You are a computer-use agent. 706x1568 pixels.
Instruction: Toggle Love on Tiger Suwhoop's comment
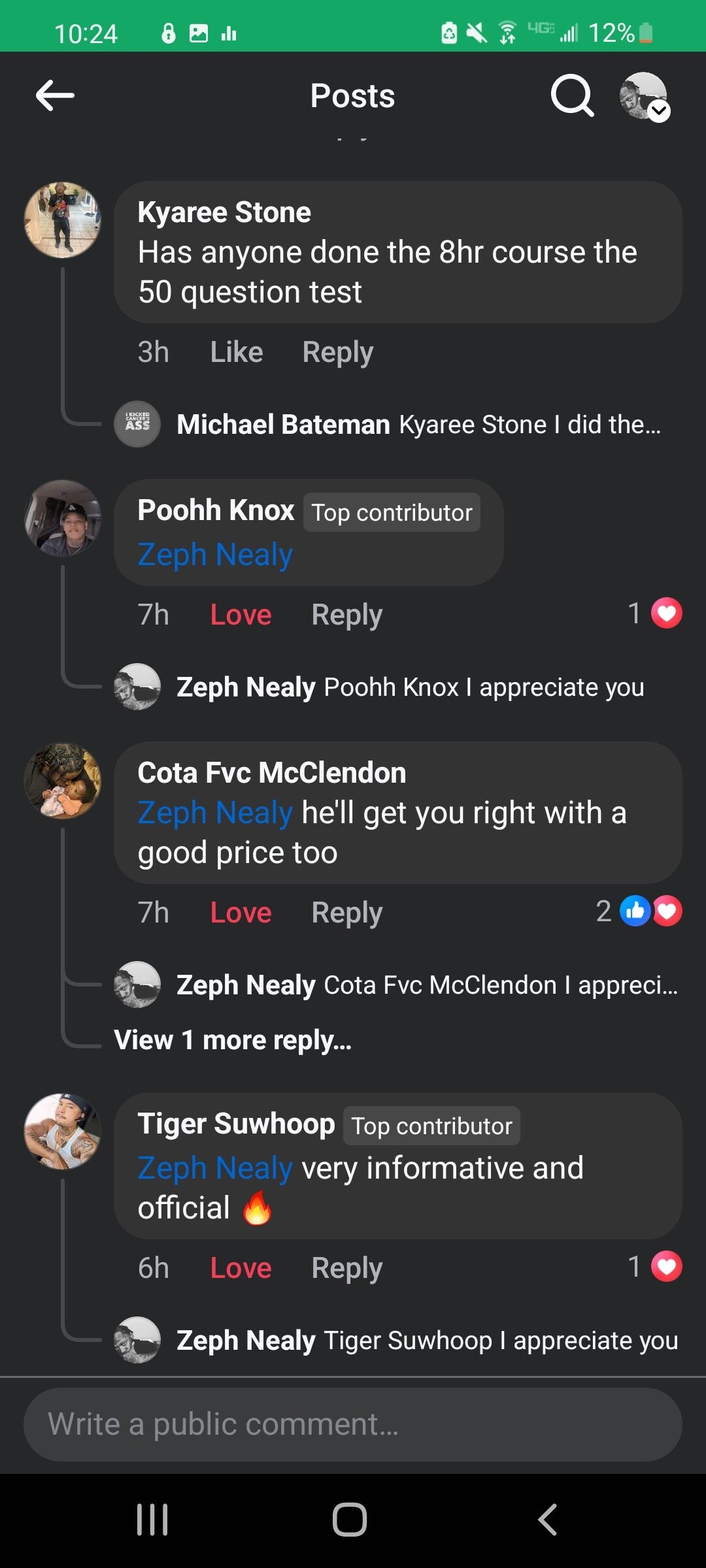click(x=241, y=1268)
